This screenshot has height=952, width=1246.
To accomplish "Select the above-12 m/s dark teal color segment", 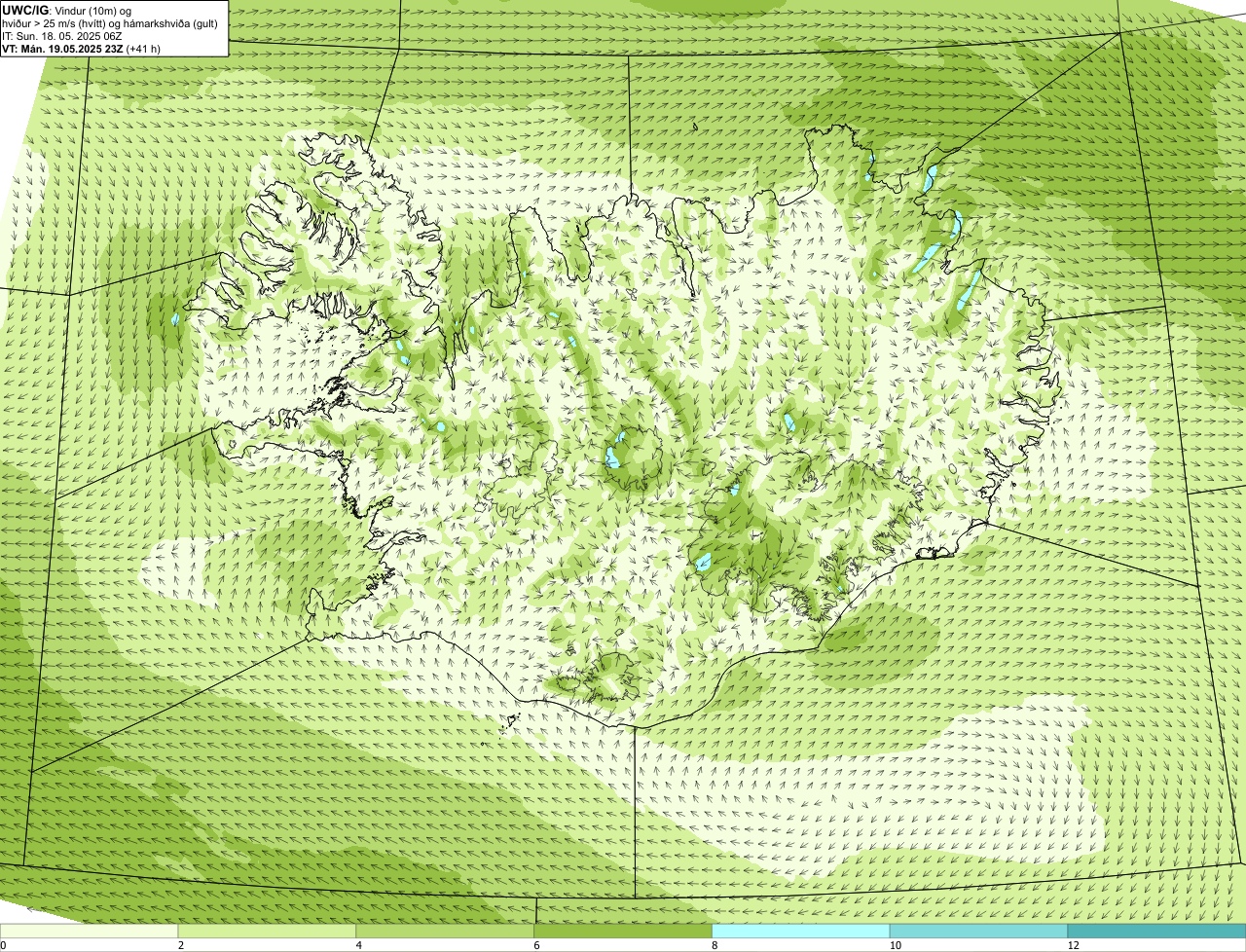I will [x=1156, y=932].
